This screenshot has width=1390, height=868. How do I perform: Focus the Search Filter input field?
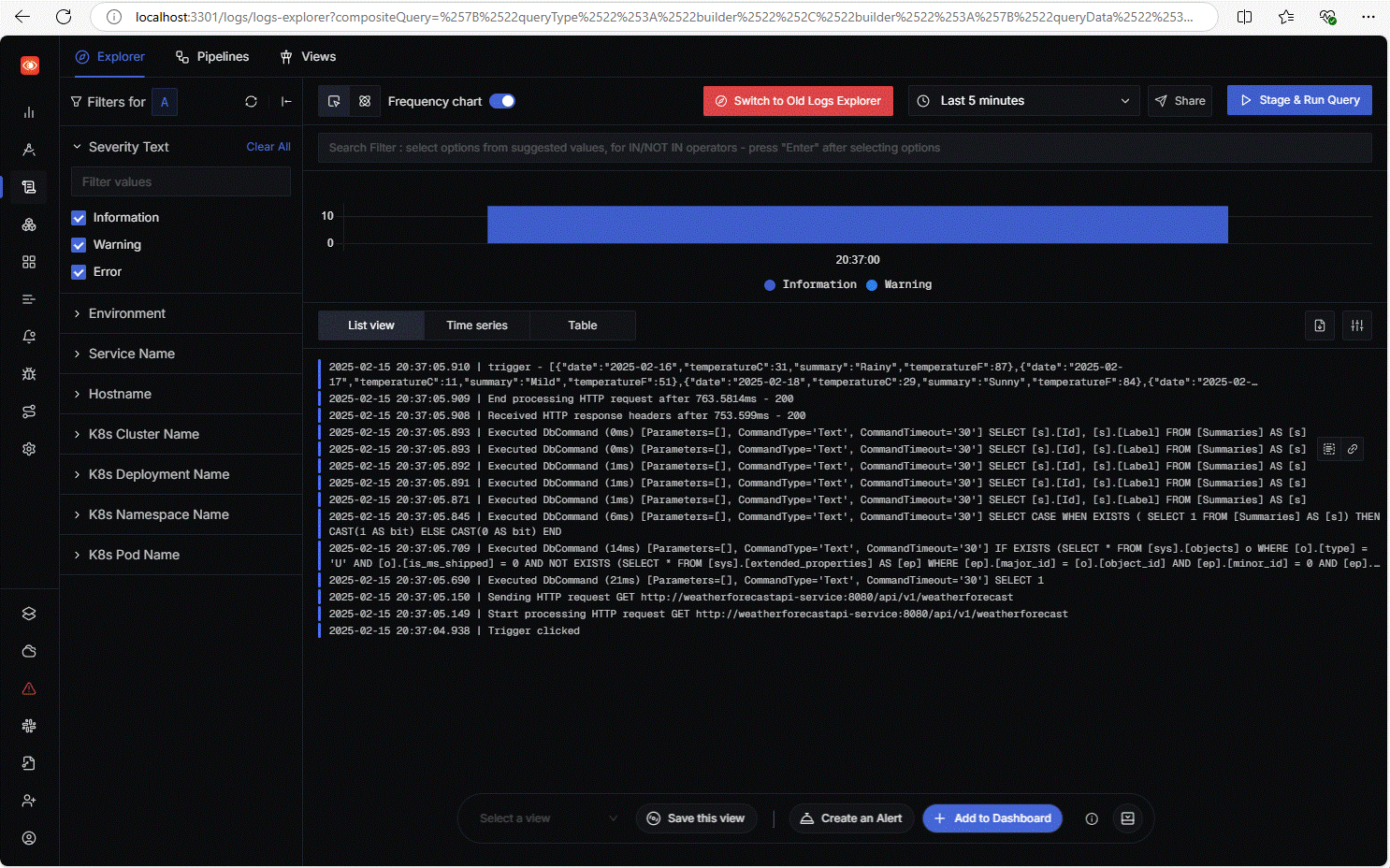click(x=845, y=148)
